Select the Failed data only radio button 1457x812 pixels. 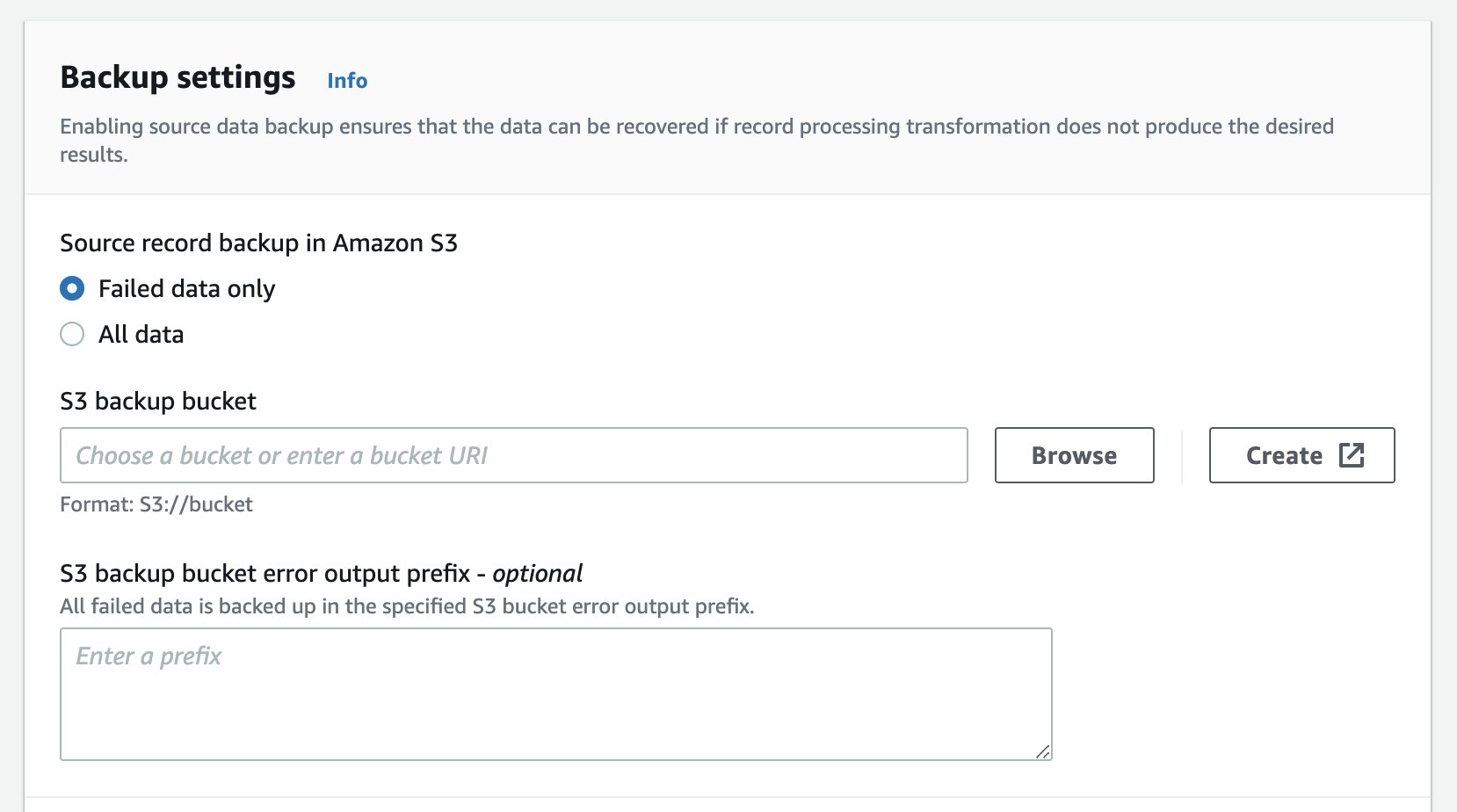[x=72, y=288]
